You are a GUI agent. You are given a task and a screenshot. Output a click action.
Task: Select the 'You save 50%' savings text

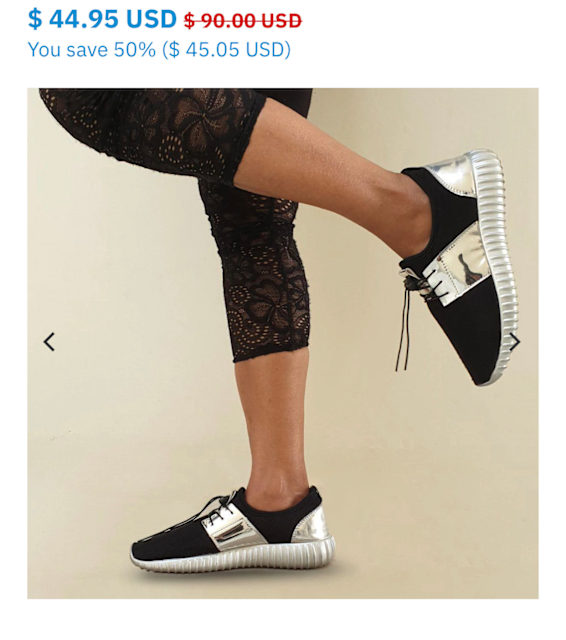(x=91, y=49)
